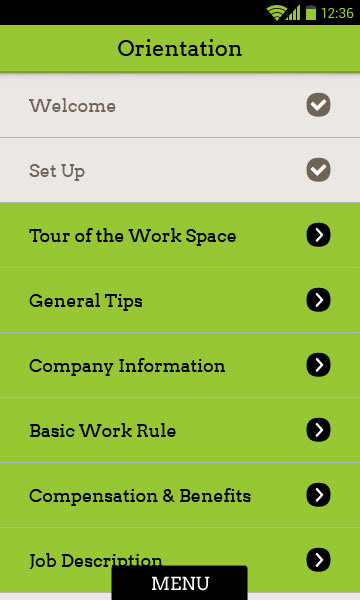Open Compensation & Benefits text label

(x=140, y=496)
